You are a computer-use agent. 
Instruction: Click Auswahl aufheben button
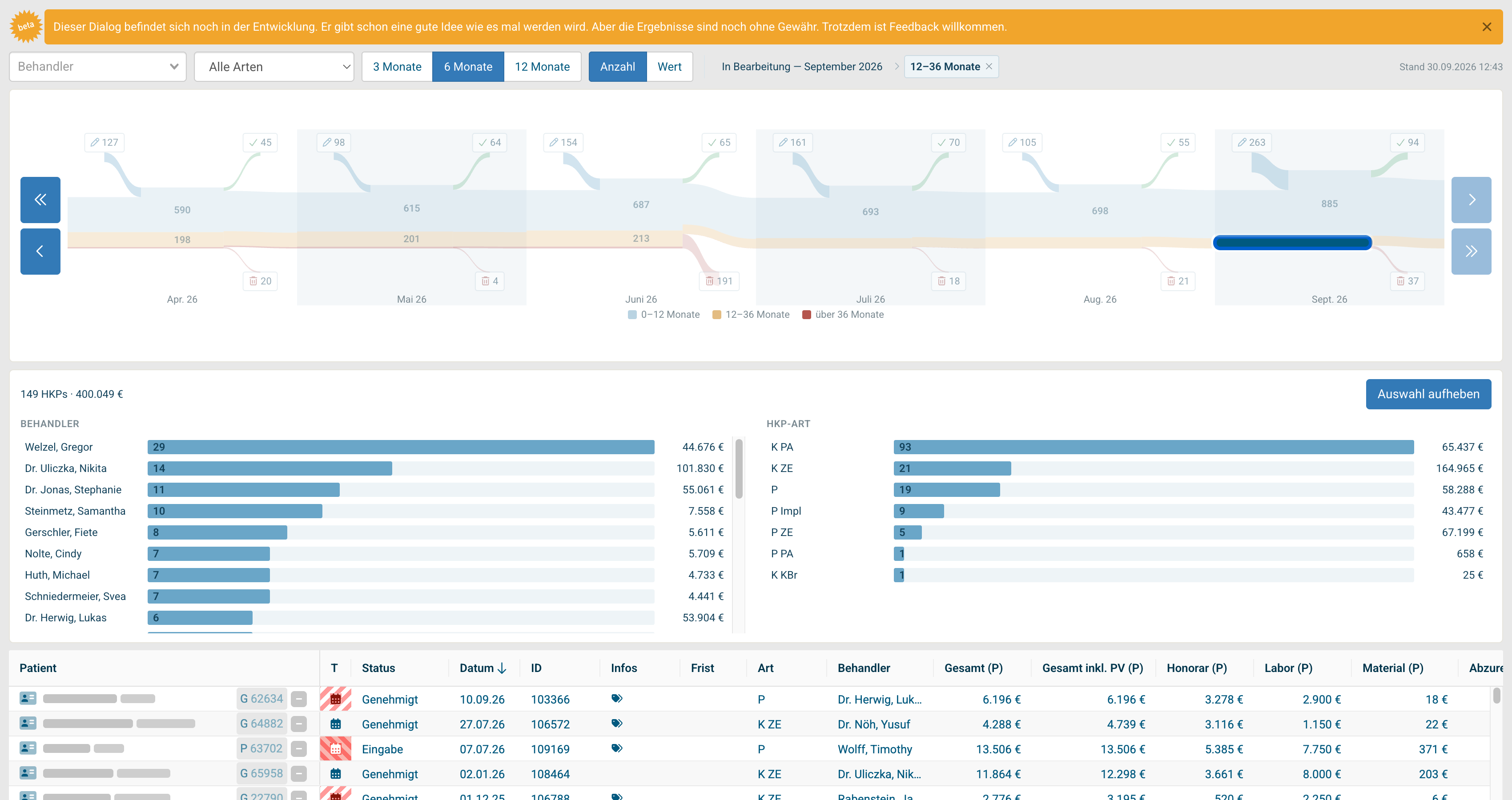[1428, 394]
